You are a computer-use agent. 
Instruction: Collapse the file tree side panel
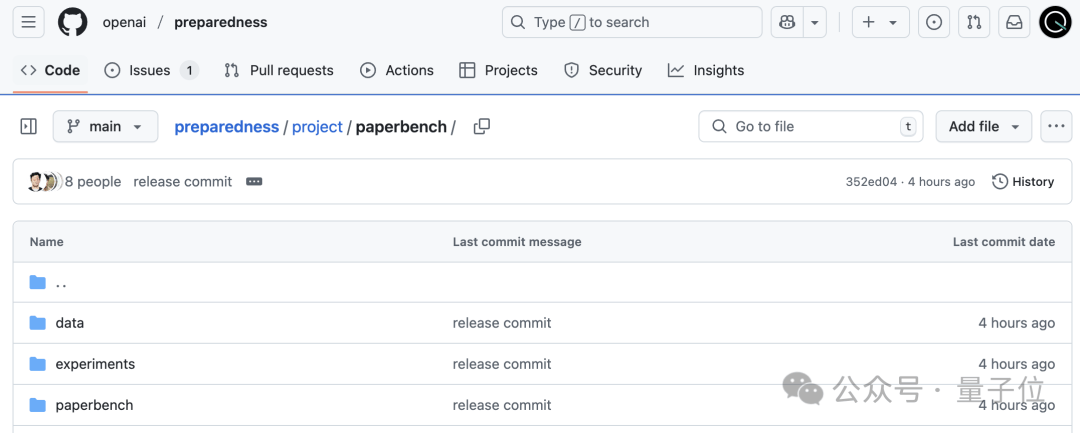(29, 127)
